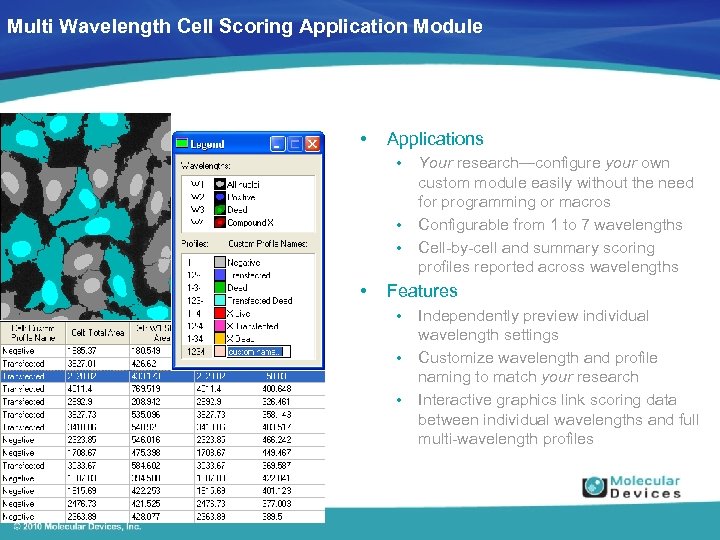Click Negative in the 1585.37 row
The width and height of the screenshot is (720, 540).
point(18,351)
